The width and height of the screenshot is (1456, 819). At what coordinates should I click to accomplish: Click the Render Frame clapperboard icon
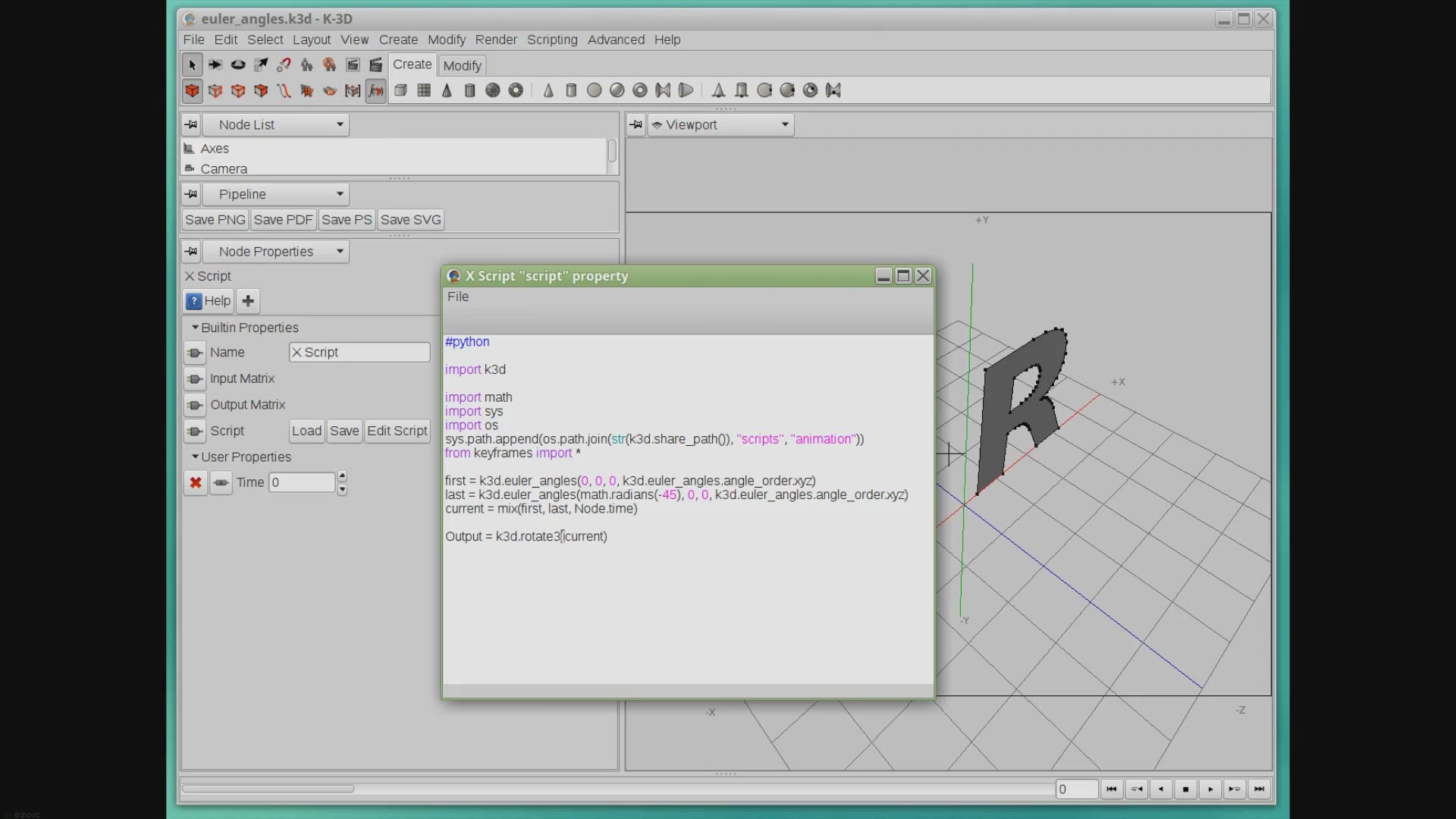pos(375,65)
